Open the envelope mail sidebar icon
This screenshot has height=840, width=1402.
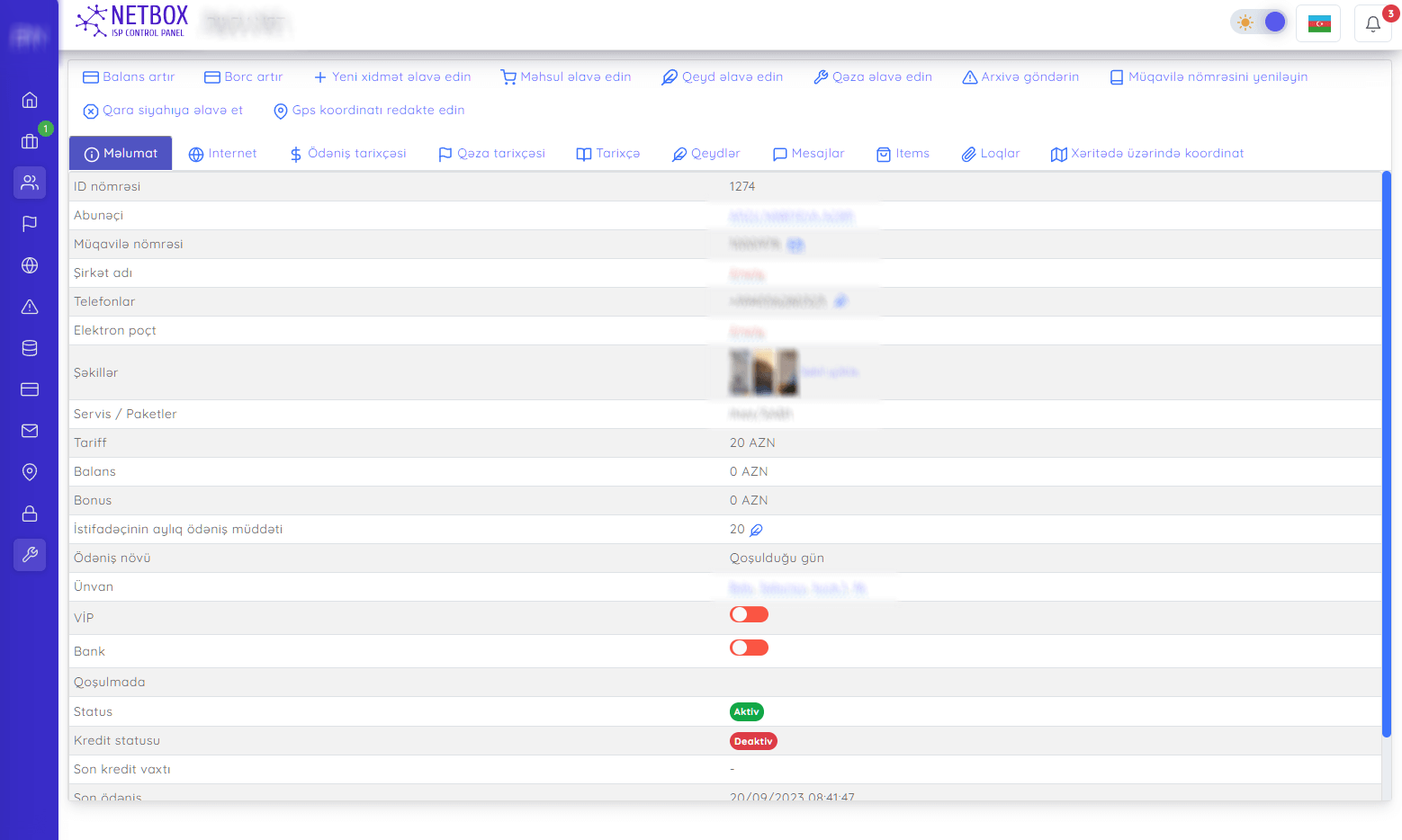point(30,431)
